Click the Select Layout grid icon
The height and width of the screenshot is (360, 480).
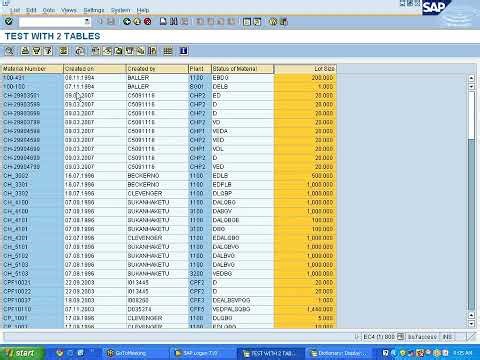pos(168,51)
